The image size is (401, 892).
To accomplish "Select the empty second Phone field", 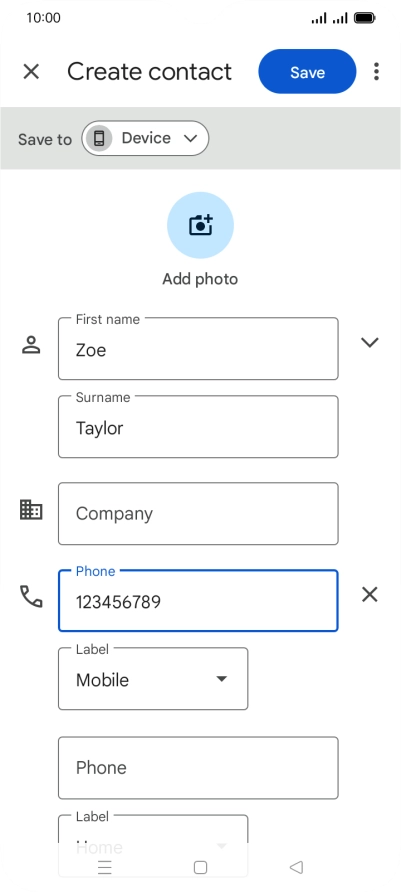I will 198,768.
